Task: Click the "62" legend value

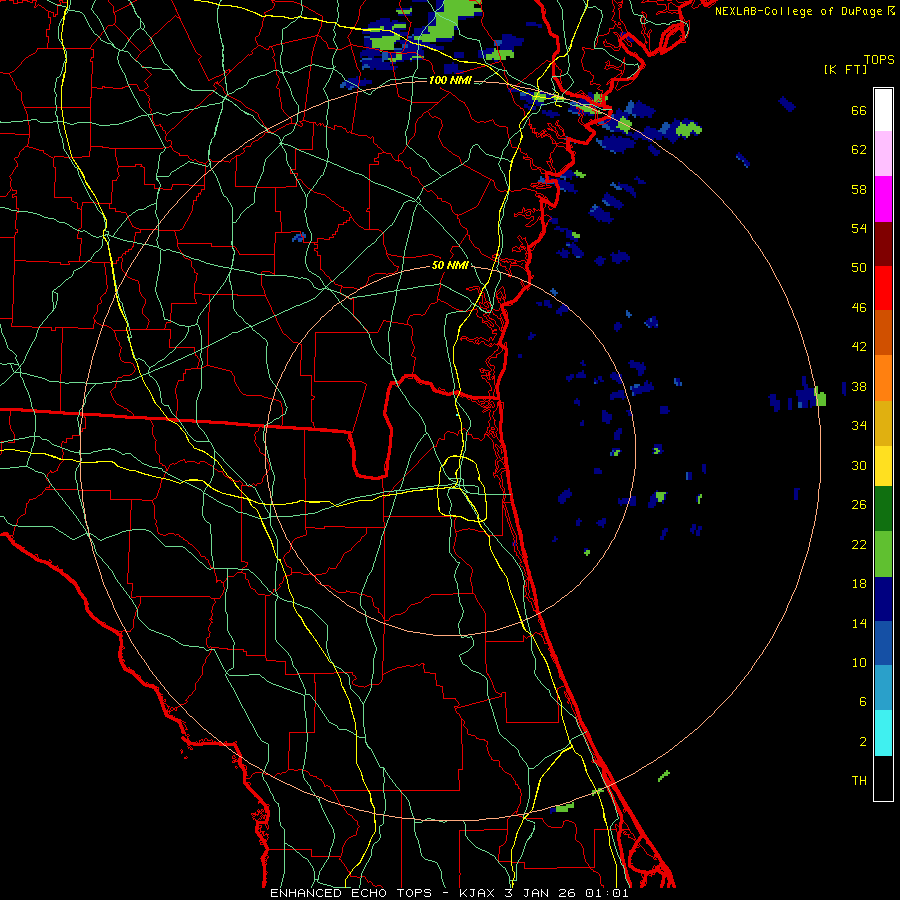Action: click(x=859, y=149)
